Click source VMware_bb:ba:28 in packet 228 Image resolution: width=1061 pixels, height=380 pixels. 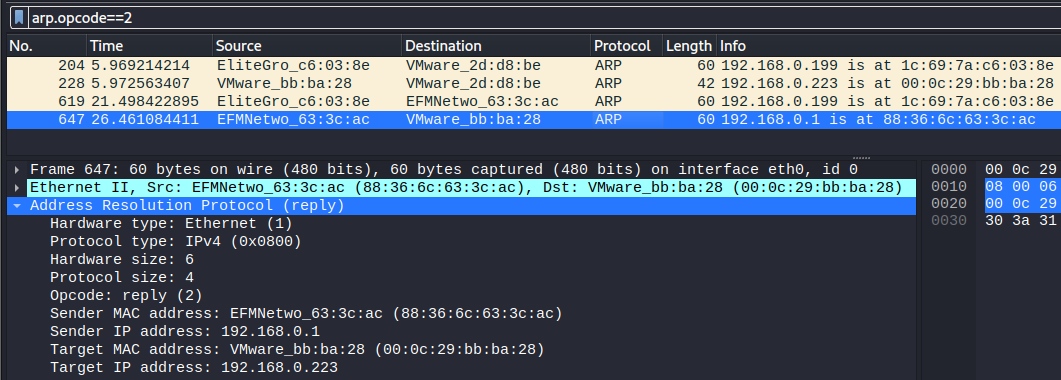click(x=284, y=84)
